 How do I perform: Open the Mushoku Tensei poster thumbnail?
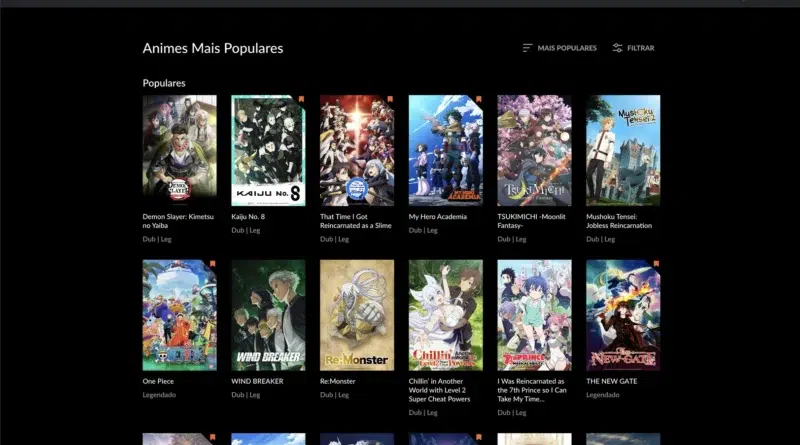(x=623, y=151)
